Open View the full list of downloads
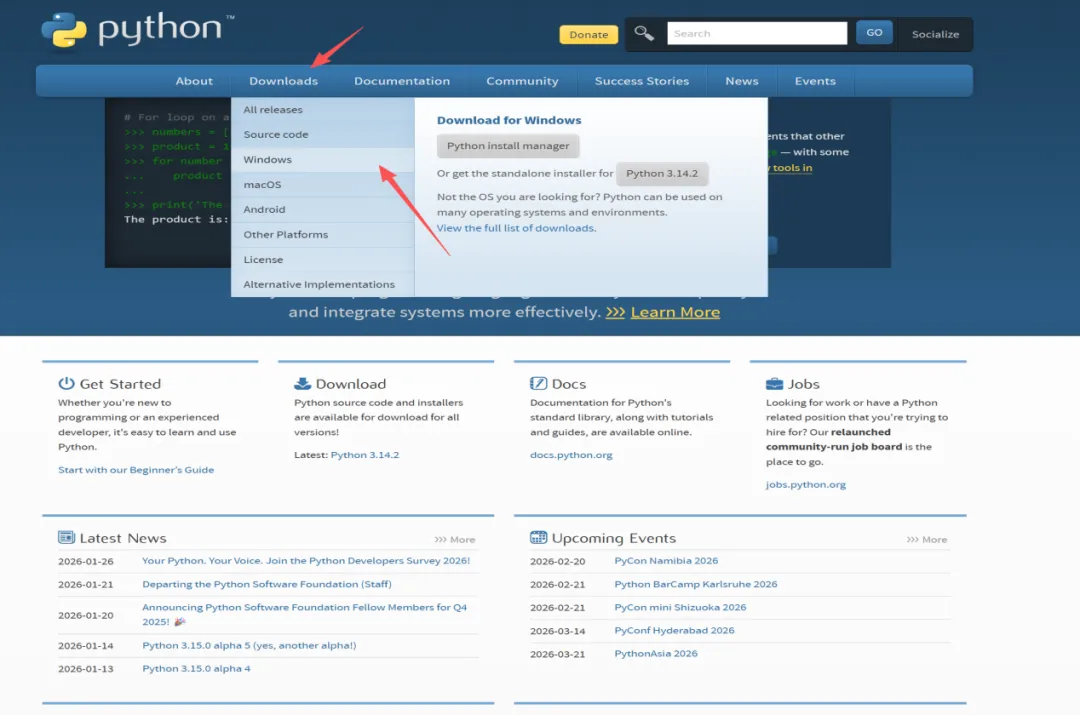Image resolution: width=1080 pixels, height=715 pixels. 516,228
